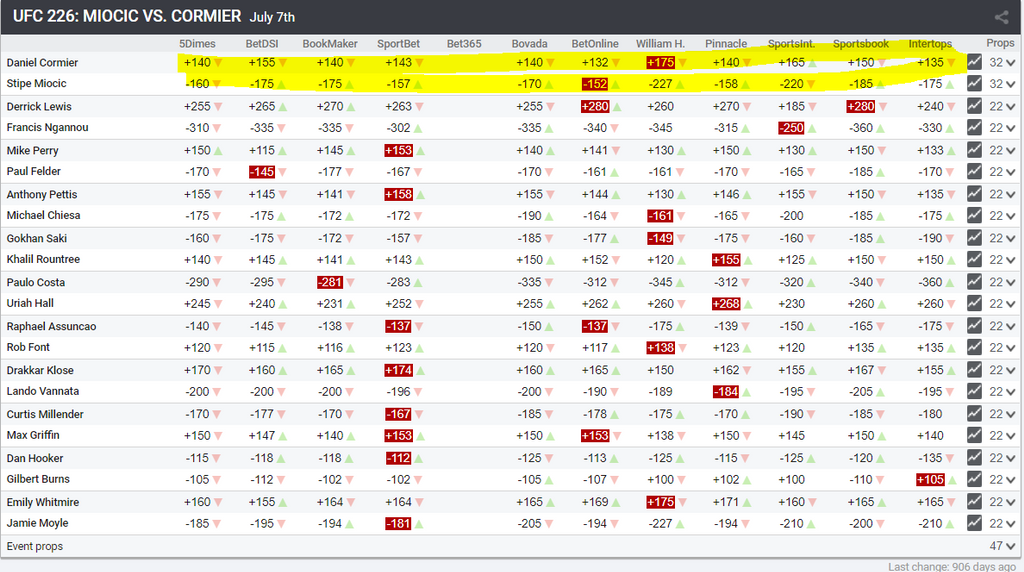Open fighter page for Francis Ngannou
1024x572 pixels.
pyautogui.click(x=47, y=127)
